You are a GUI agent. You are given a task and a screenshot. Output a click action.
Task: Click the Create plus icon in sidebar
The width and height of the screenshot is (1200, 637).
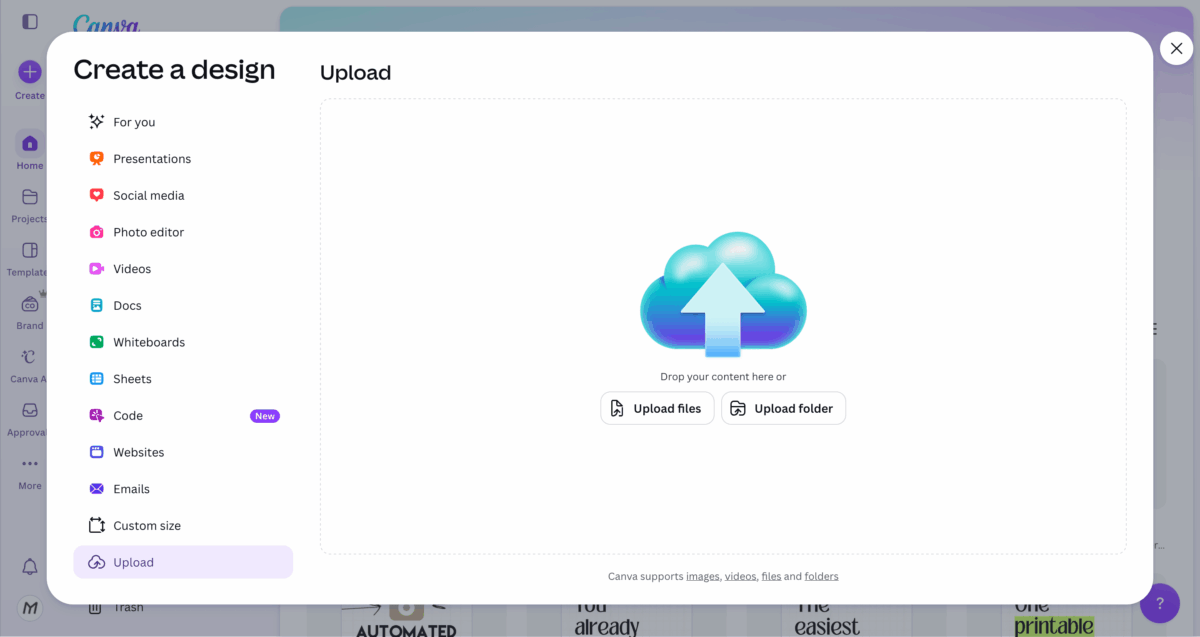[30, 72]
